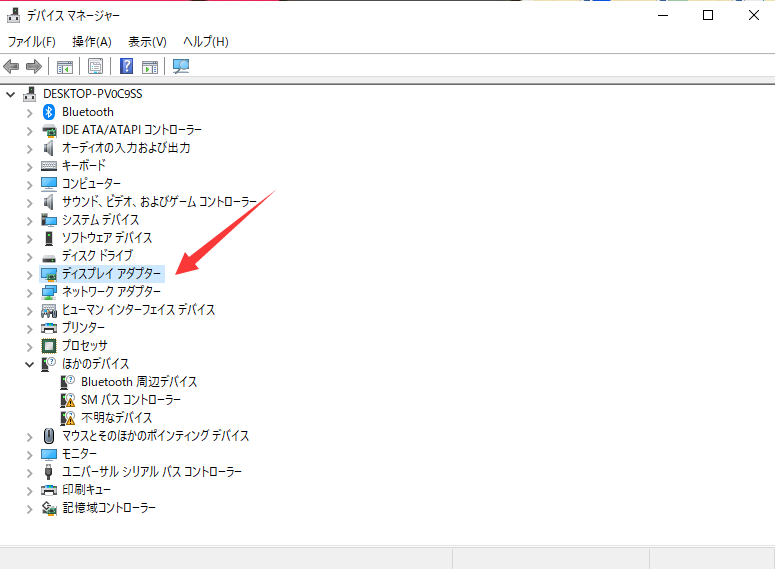
Task: Click the Bluetooth category icon
Action: (49, 112)
